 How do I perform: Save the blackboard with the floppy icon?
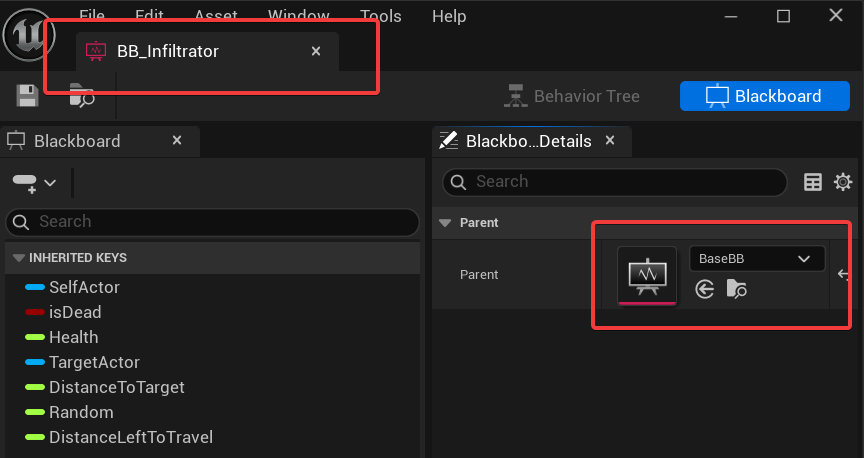[27, 96]
